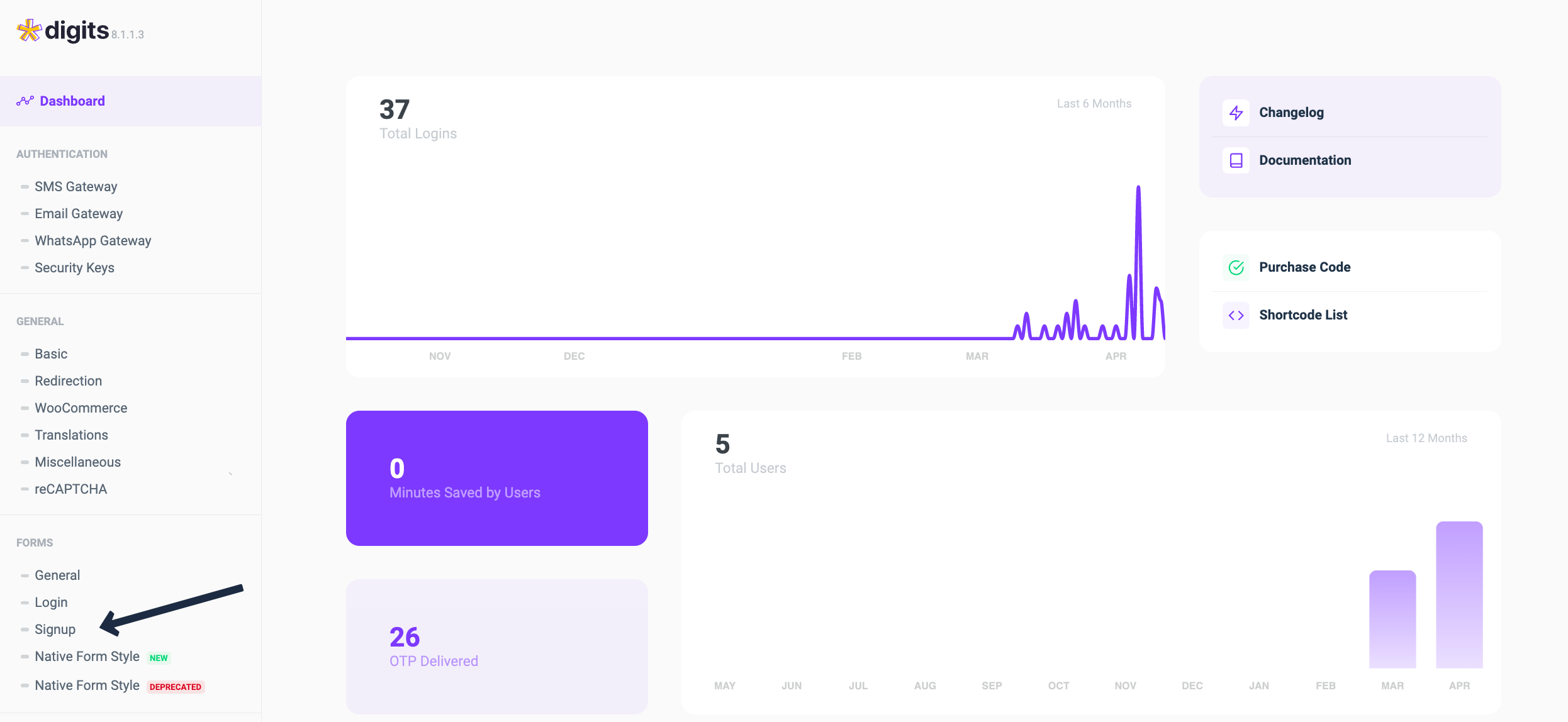This screenshot has width=1568, height=722.
Task: Click the MAR bar in Total Users chart
Action: [1392, 619]
